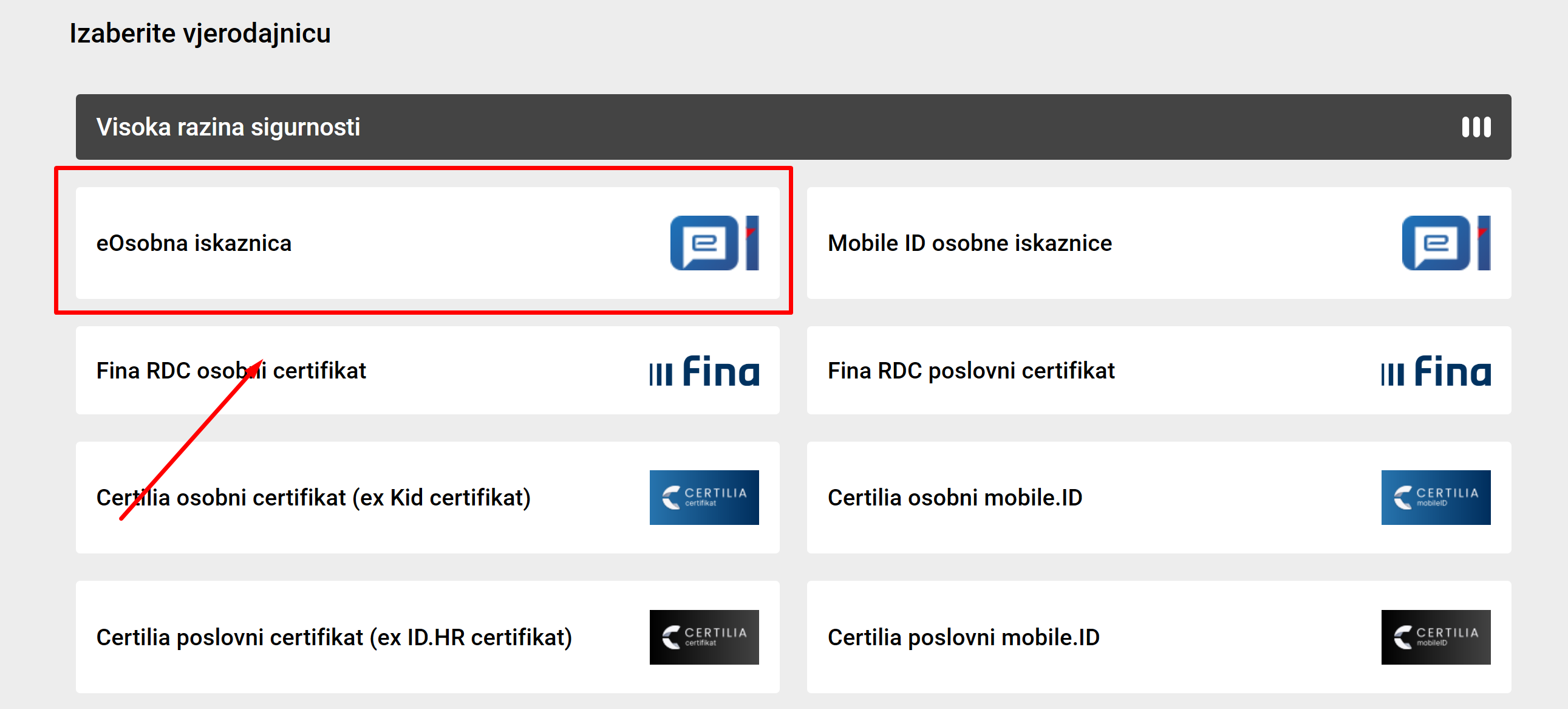Click the blue Certilia certifikat logo

point(704,497)
